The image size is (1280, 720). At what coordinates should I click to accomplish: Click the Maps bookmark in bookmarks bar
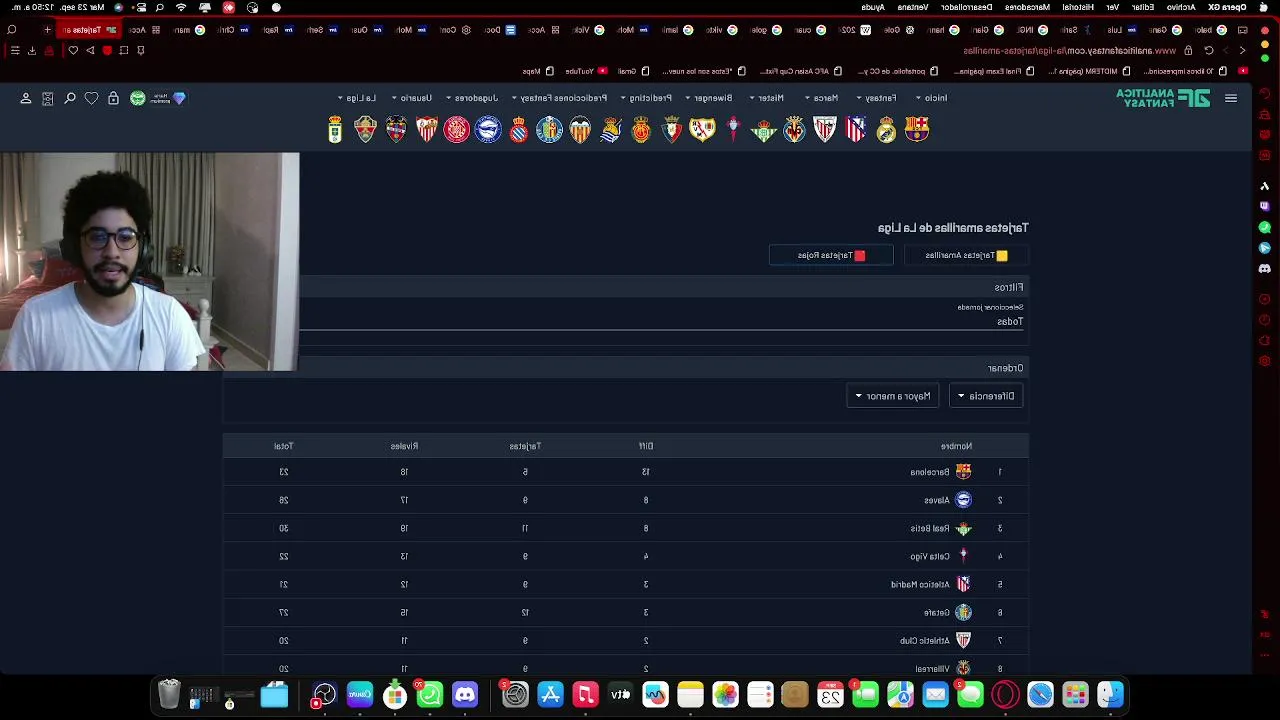tap(538, 71)
